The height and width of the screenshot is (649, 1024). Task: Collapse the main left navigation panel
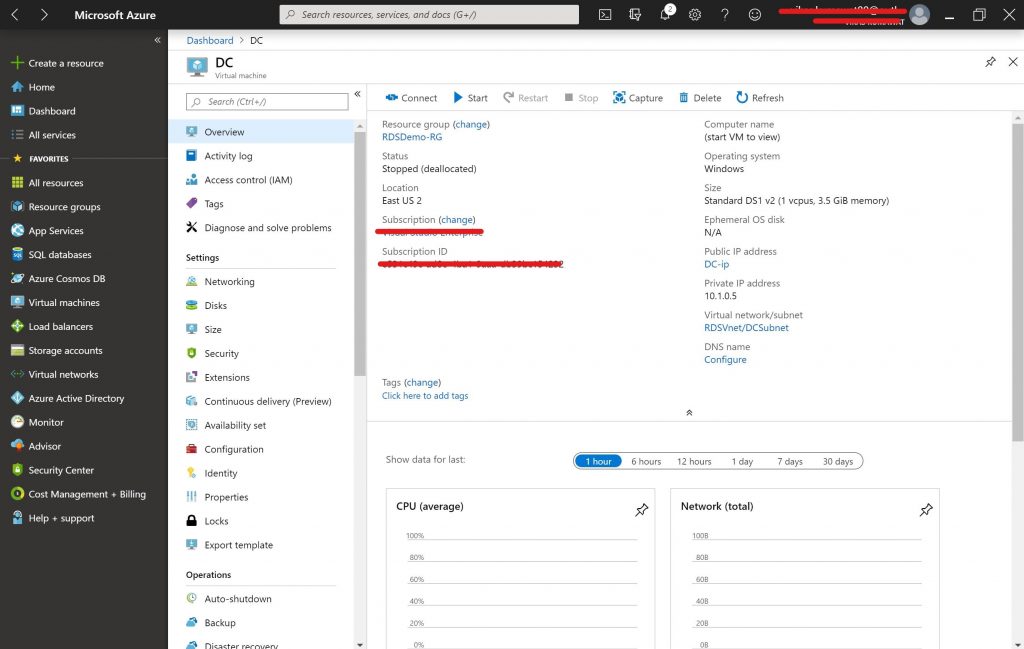[x=155, y=40]
